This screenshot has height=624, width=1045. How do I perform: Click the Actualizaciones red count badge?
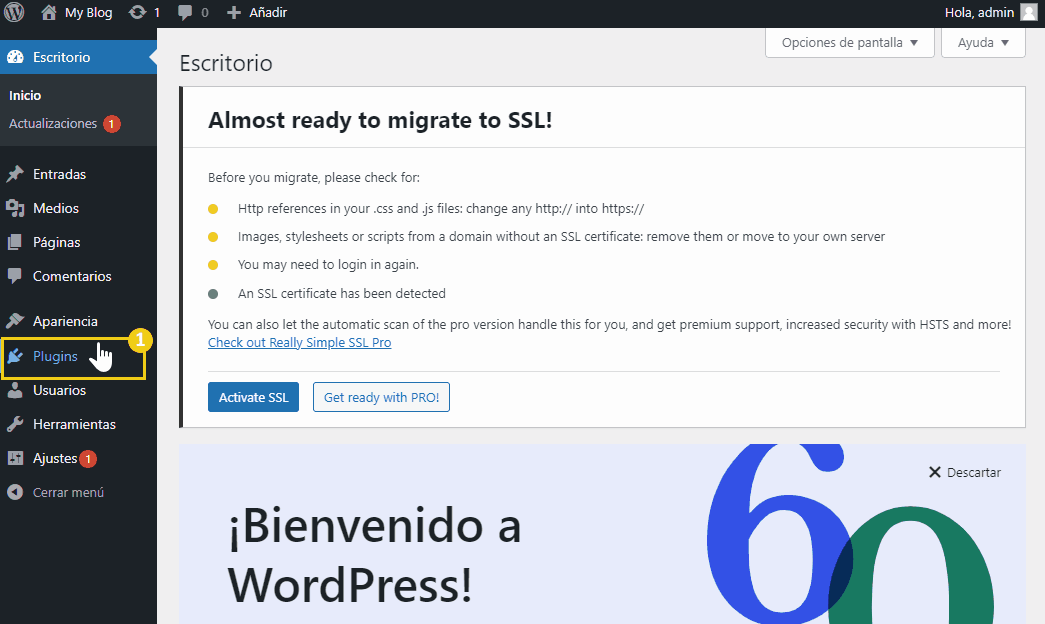[x=111, y=124]
